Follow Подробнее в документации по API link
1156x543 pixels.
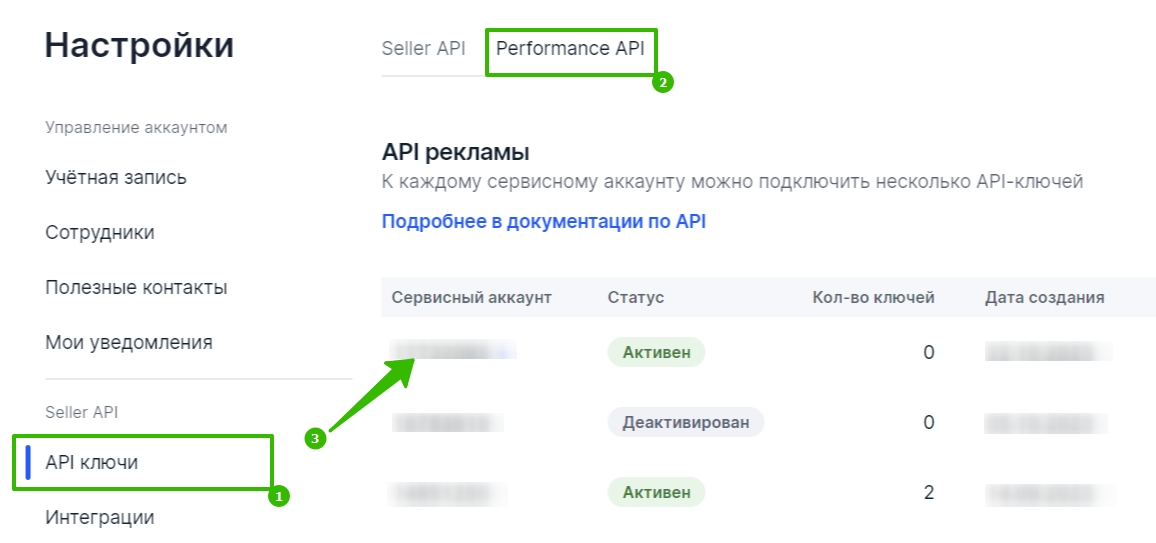[x=543, y=222]
